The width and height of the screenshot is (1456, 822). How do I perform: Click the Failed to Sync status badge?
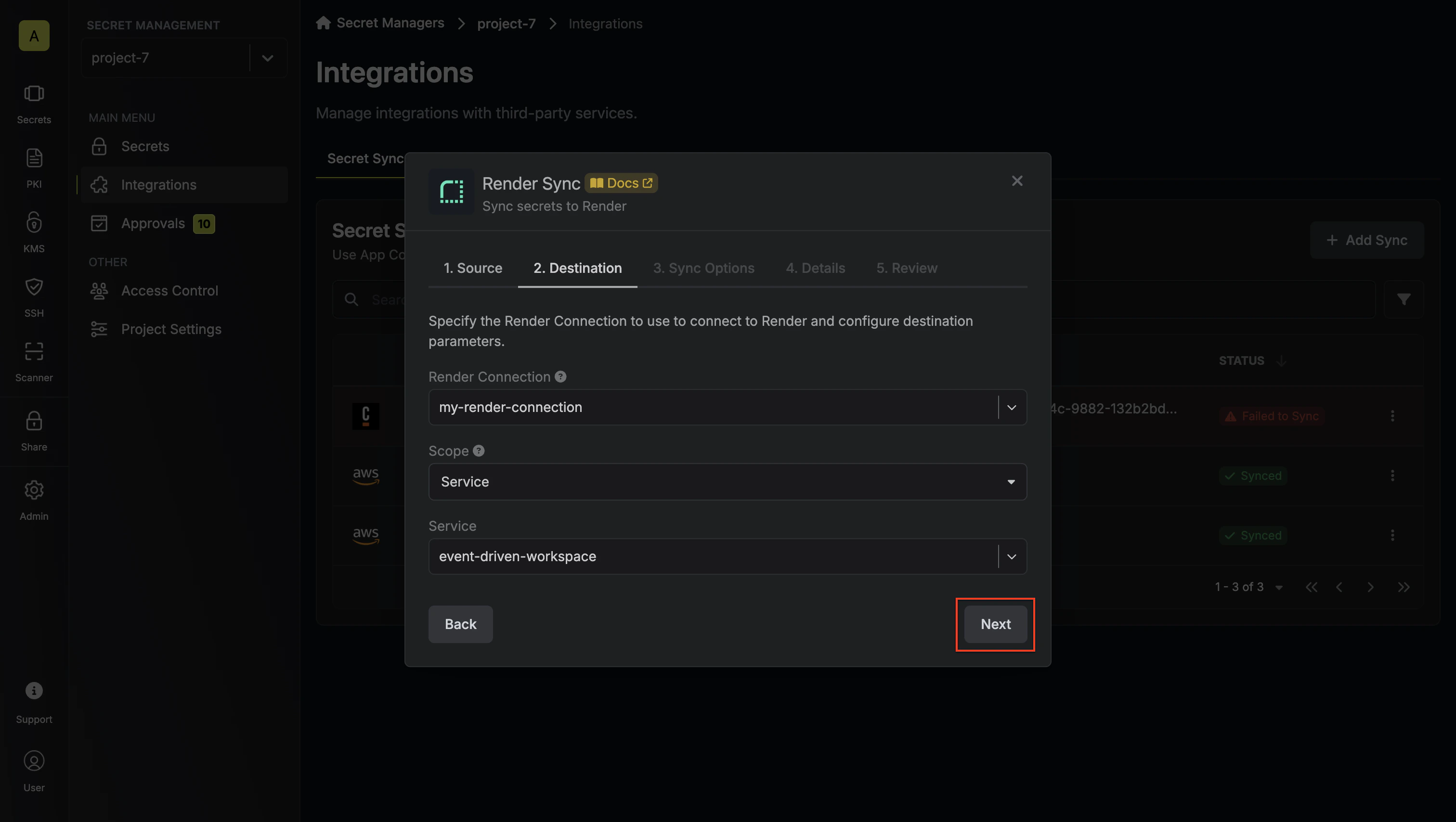click(1271, 416)
